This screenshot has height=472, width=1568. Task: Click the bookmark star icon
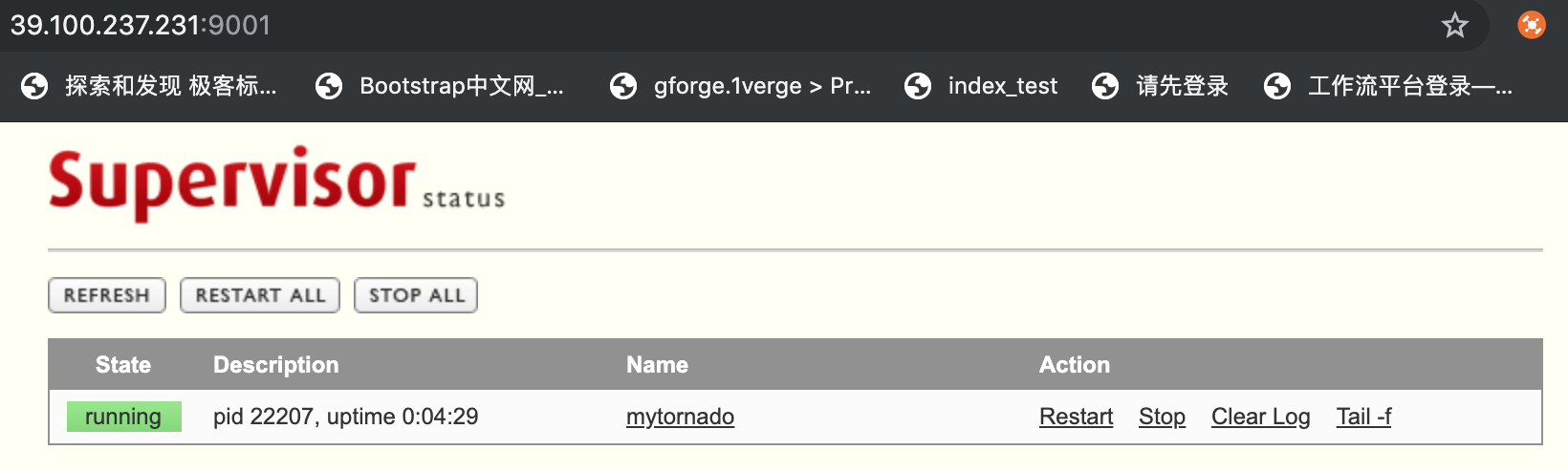1454,25
